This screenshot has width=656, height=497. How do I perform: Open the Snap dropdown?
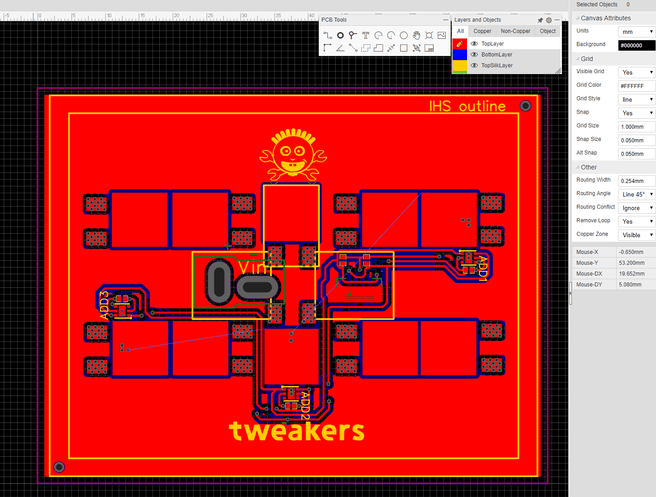tap(637, 113)
